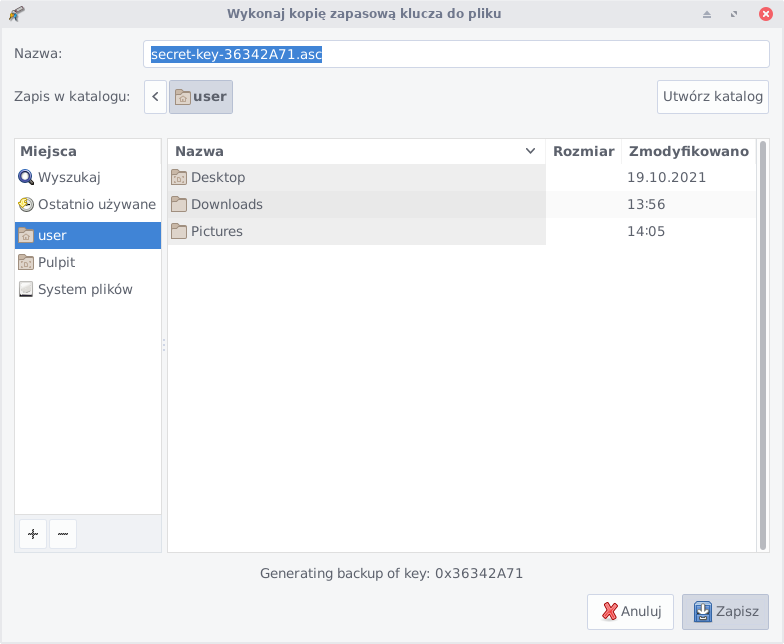Click Utwórz katalog to create folder
This screenshot has width=784, height=644.
[712, 97]
